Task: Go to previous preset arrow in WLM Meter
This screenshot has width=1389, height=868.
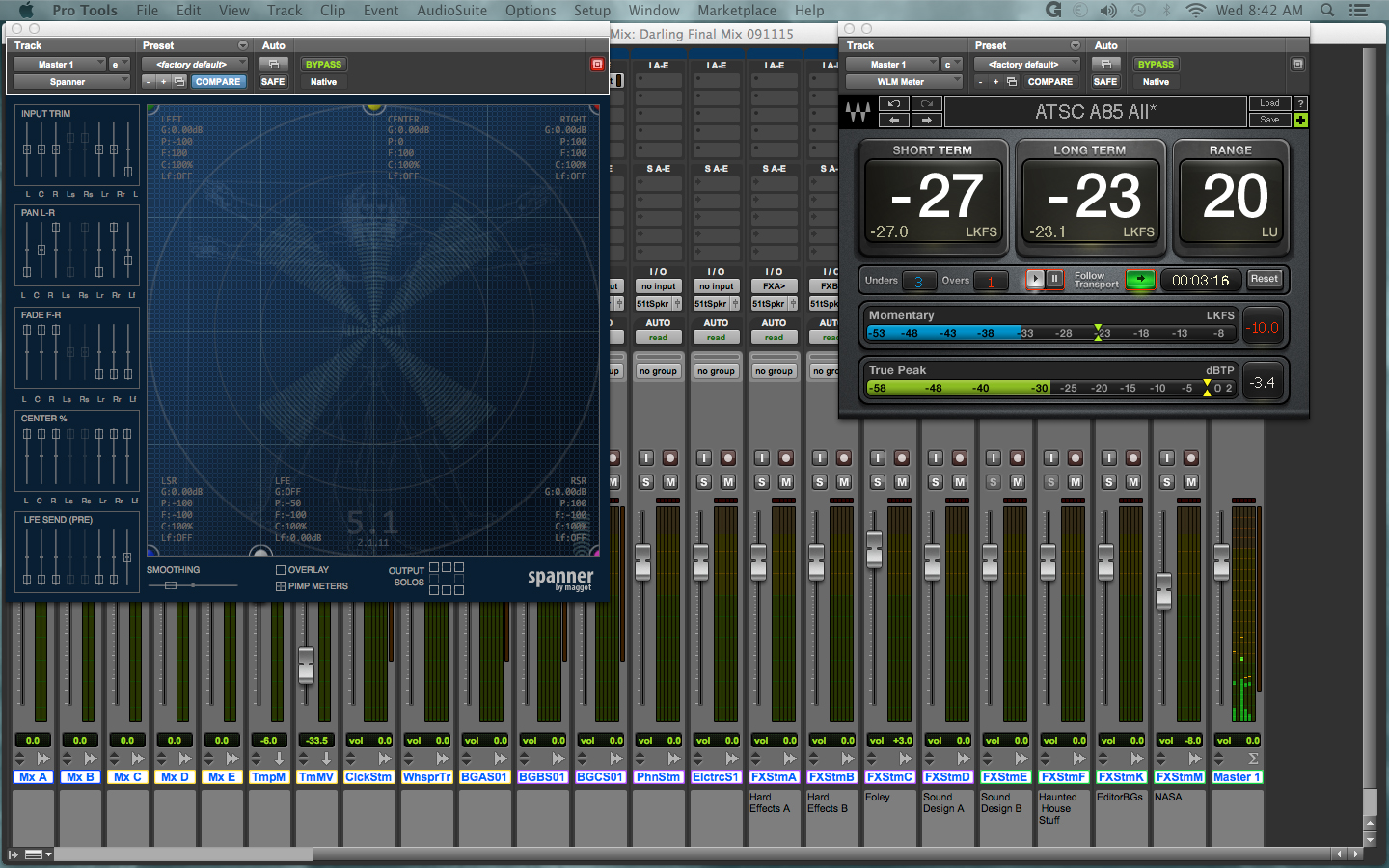Action: pos(894,120)
